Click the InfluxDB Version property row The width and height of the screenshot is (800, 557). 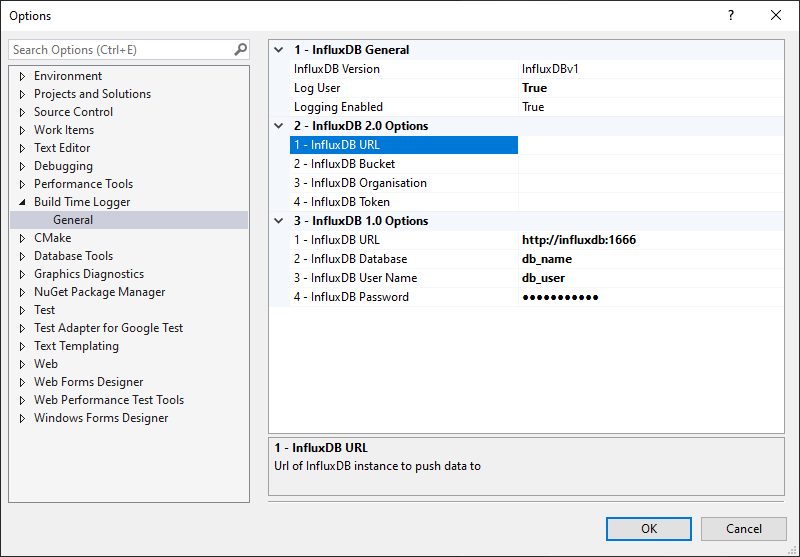(x=536, y=69)
